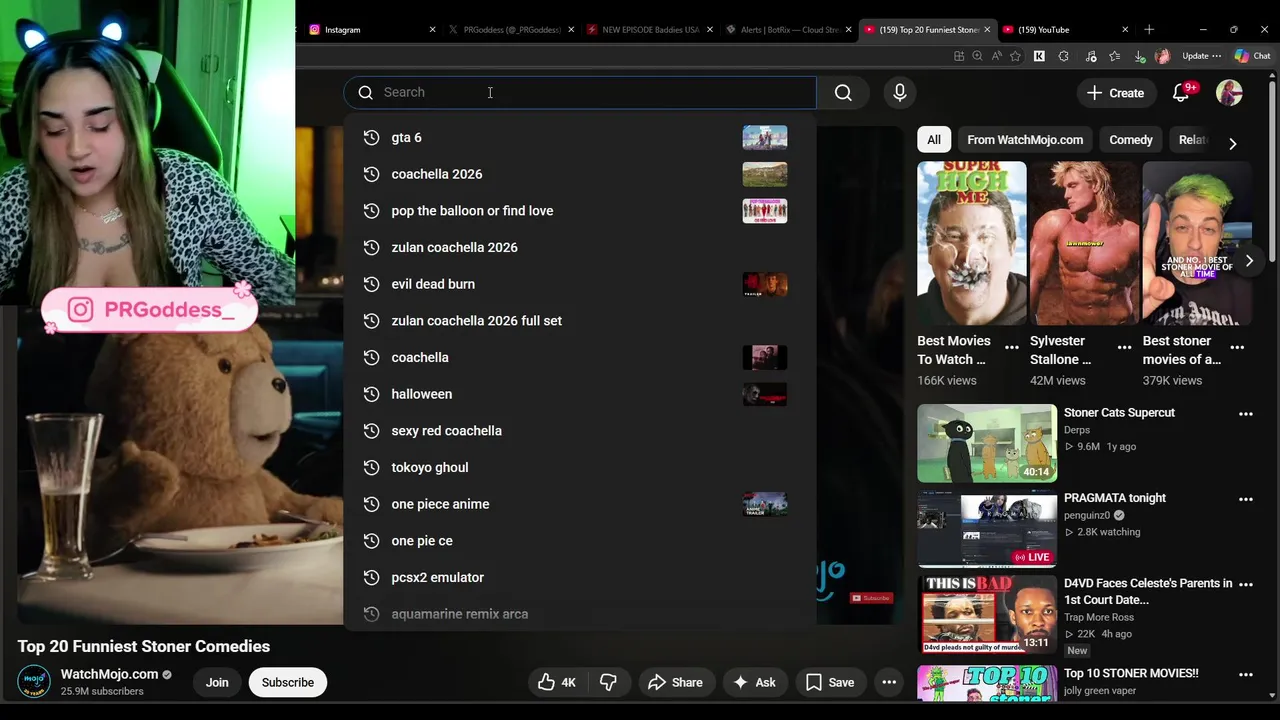This screenshot has height=720, width=1280.
Task: Select 'zulan coachella 2026' suggestion
Action: tap(580, 247)
